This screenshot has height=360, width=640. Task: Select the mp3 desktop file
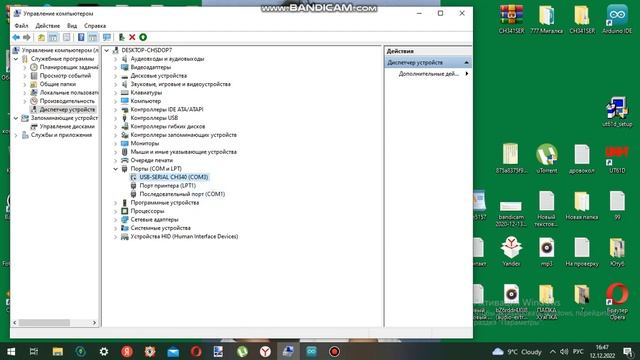[547, 252]
